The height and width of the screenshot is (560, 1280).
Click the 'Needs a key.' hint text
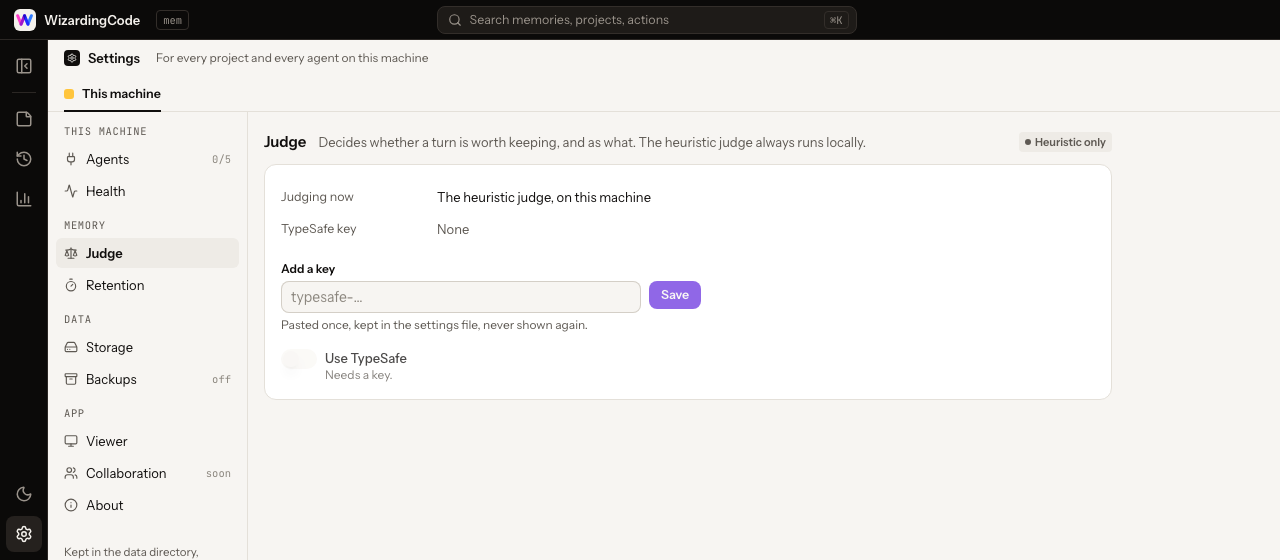click(x=359, y=375)
